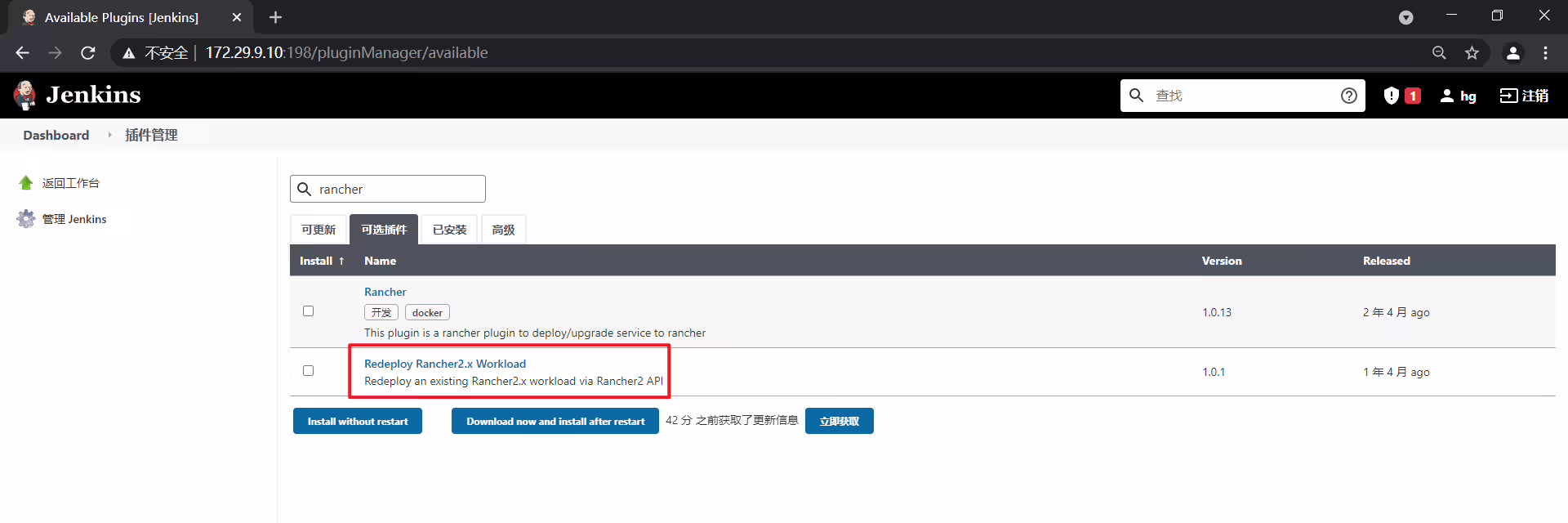The image size is (1568, 523).
Task: Open the security warning shield icon
Action: click(x=1392, y=96)
